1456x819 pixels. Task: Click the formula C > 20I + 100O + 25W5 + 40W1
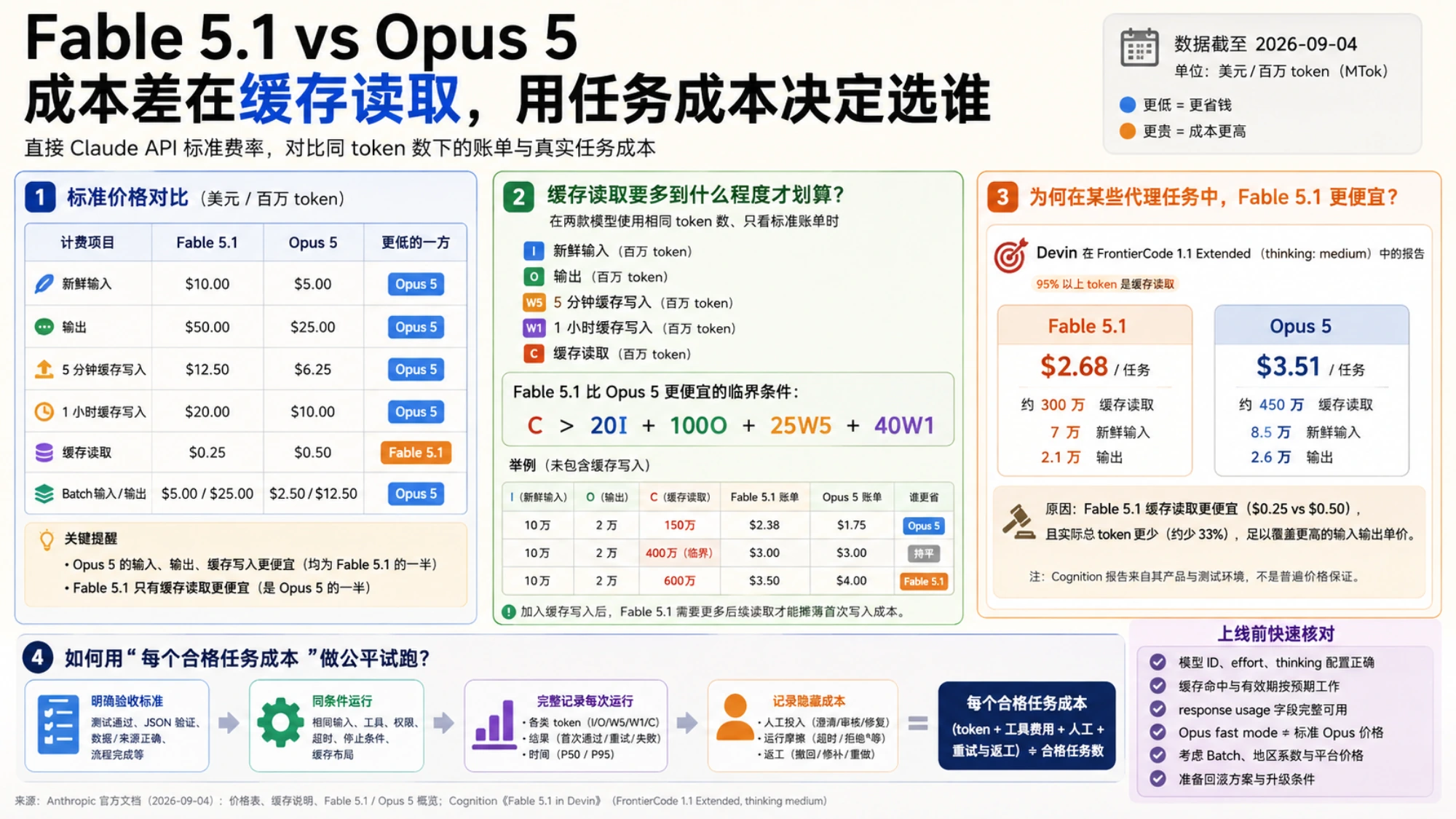730,425
